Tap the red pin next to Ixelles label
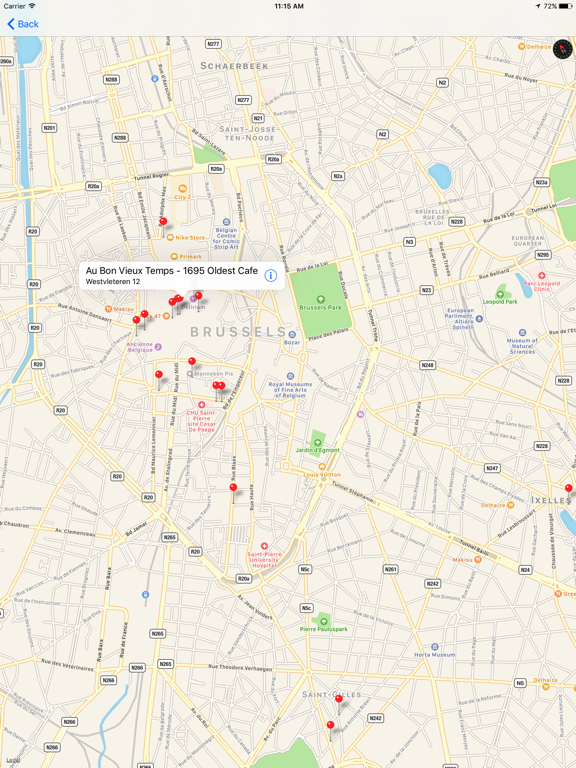 [x=568, y=488]
